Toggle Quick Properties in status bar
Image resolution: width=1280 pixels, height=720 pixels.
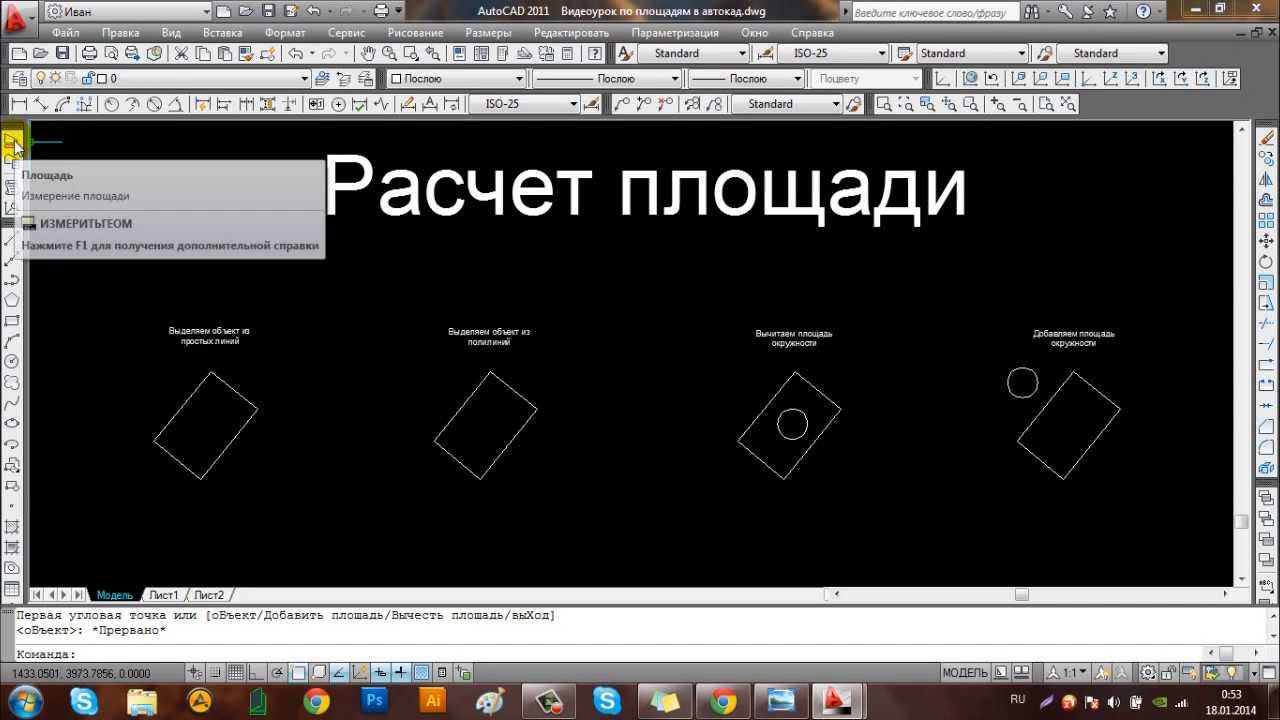[x=442, y=673]
